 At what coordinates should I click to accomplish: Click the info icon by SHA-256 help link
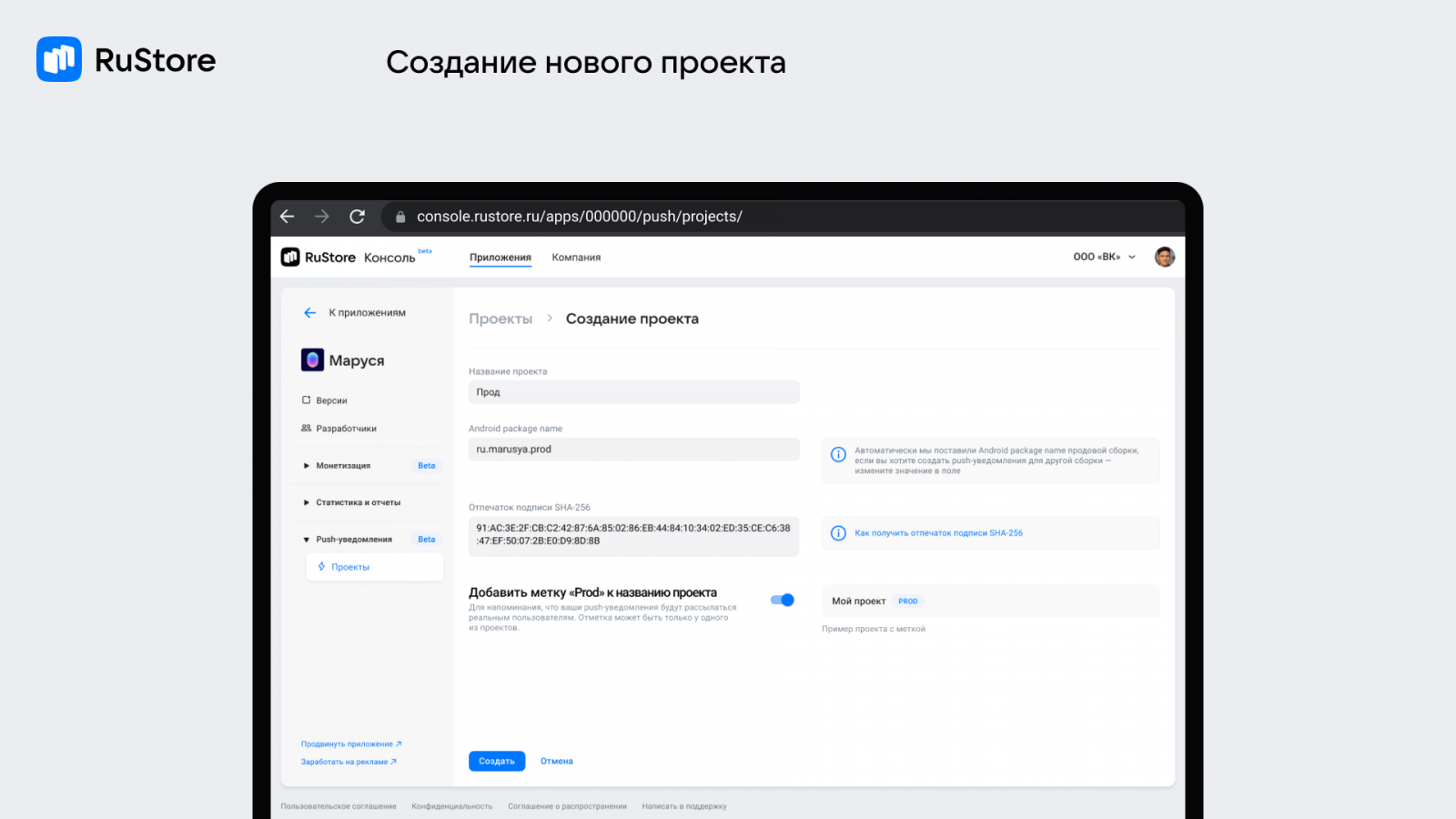tap(838, 533)
